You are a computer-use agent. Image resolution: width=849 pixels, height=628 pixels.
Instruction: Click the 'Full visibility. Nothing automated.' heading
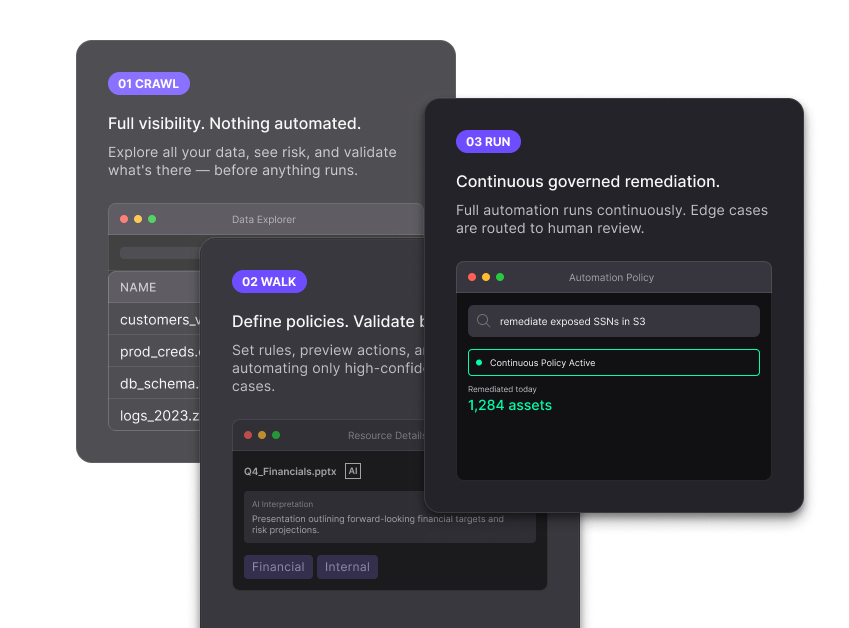click(234, 123)
